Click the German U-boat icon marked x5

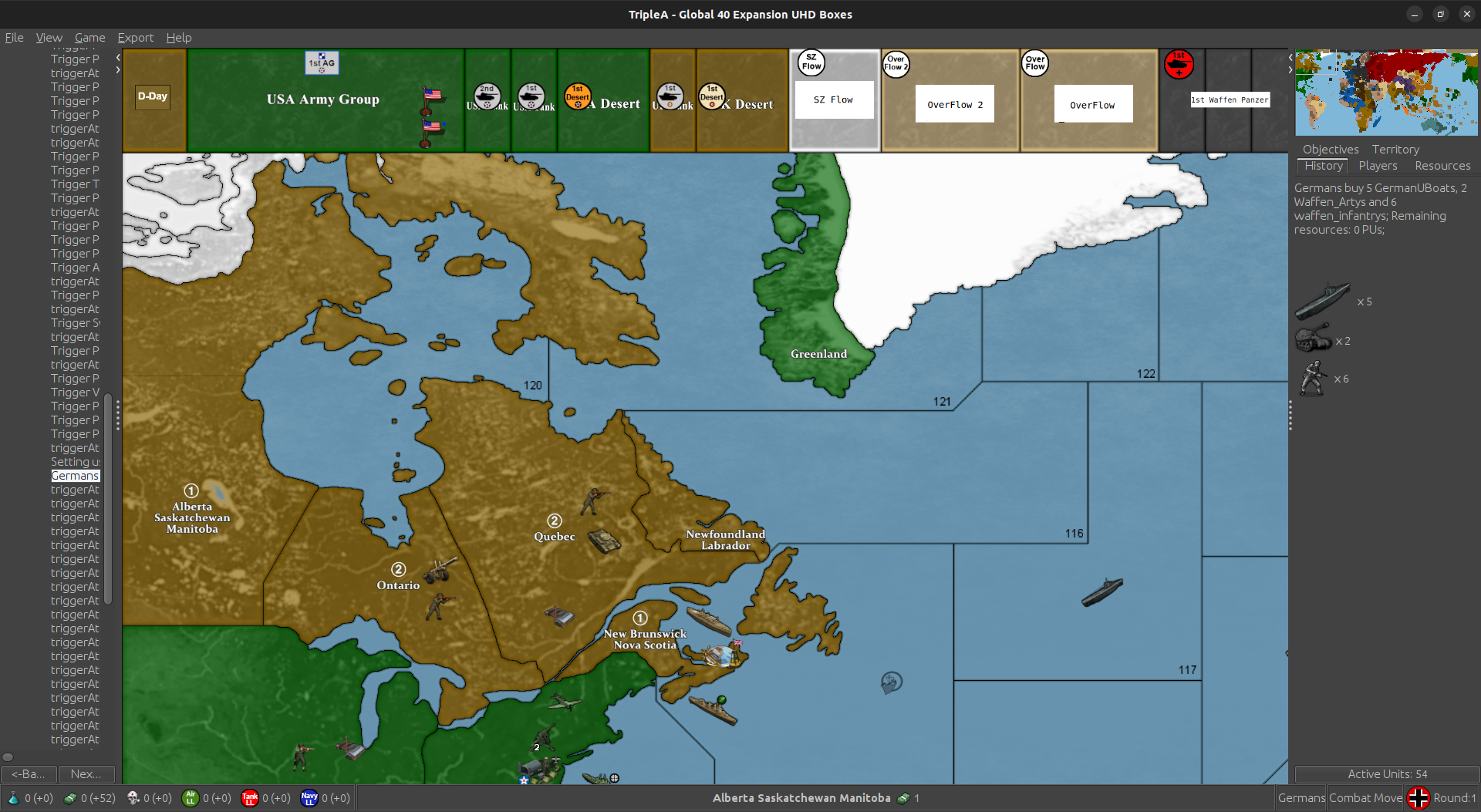click(1323, 302)
